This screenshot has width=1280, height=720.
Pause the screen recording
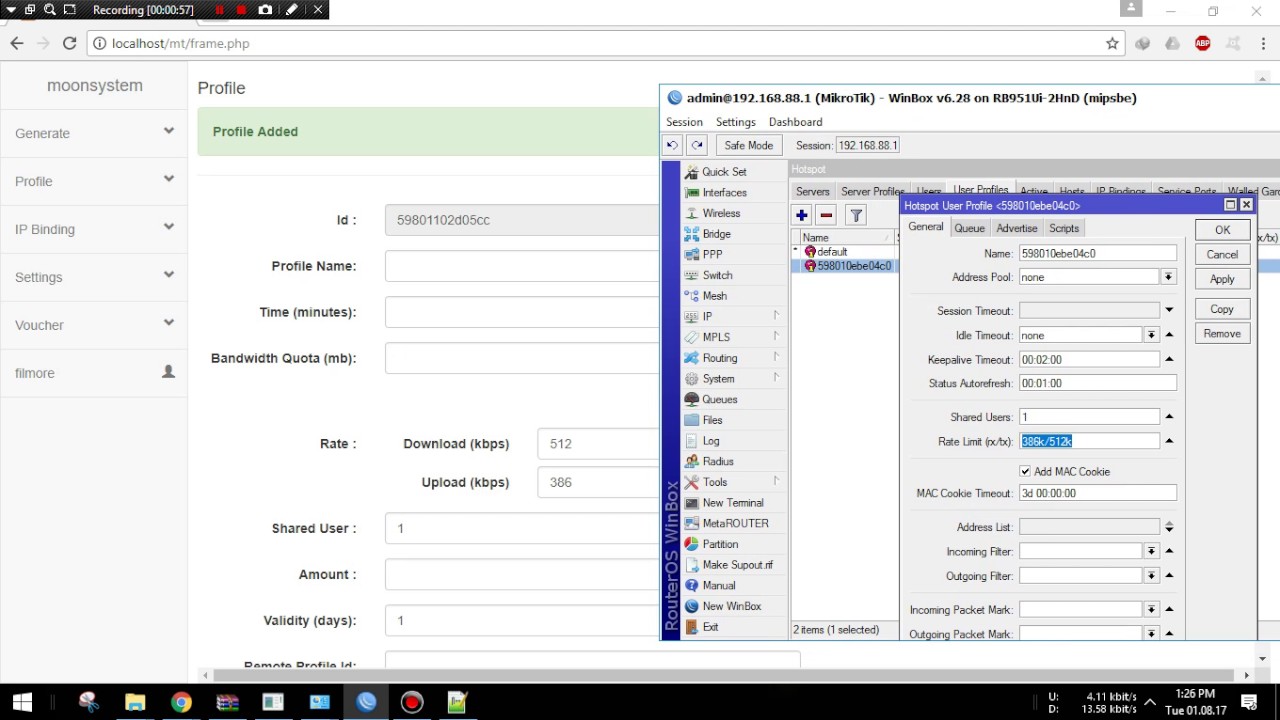(219, 10)
